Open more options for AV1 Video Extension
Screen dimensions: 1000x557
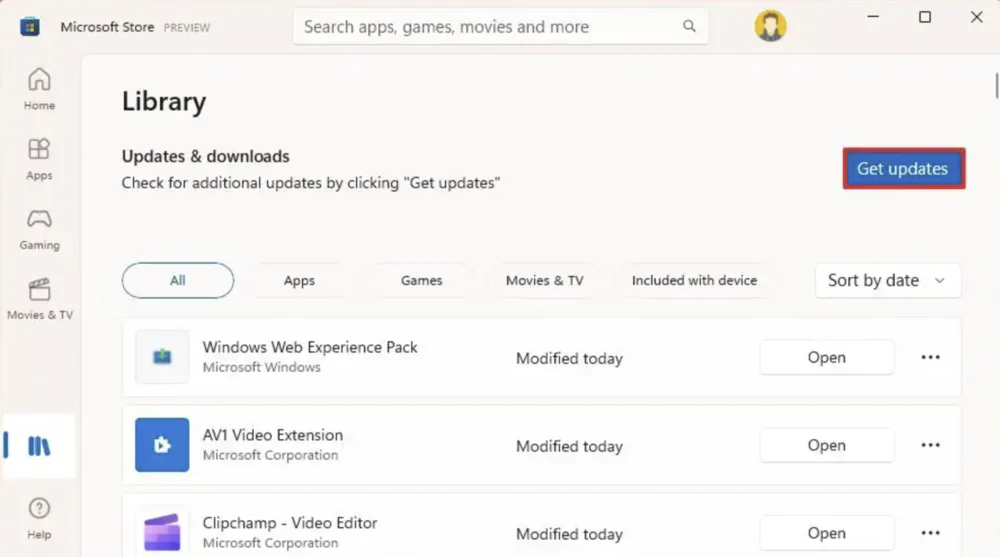pos(930,445)
